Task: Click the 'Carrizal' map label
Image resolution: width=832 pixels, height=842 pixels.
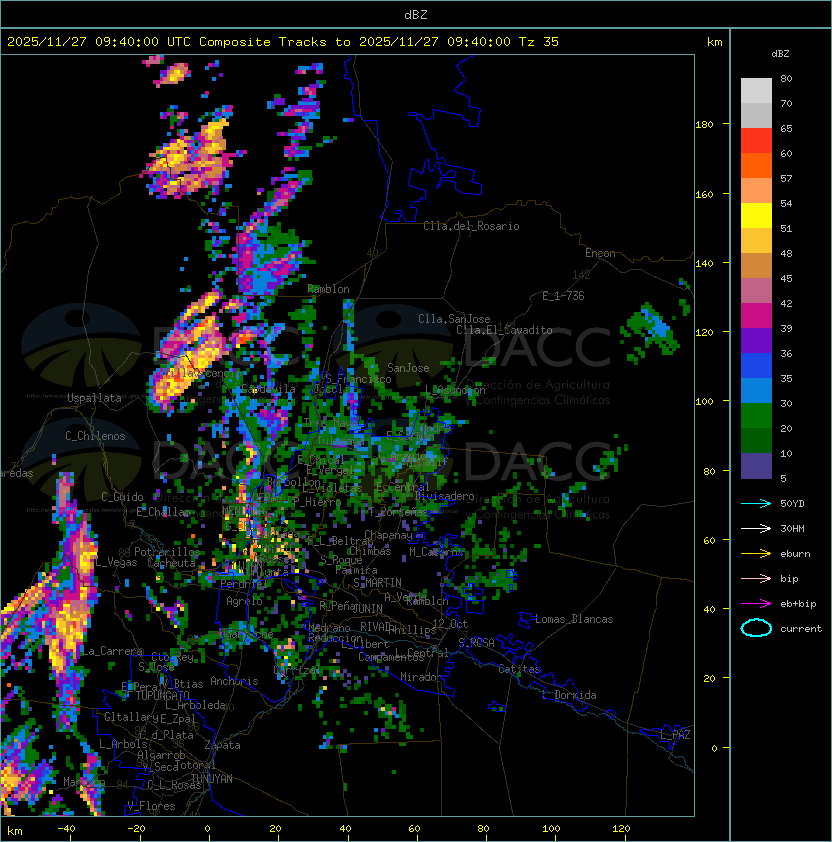Action: [x=297, y=670]
